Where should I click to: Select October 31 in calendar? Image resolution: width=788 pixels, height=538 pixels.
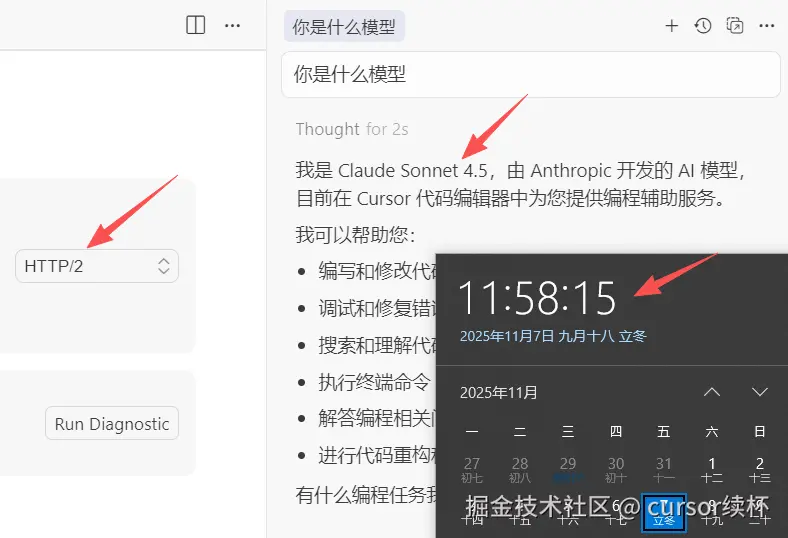[x=663, y=470]
